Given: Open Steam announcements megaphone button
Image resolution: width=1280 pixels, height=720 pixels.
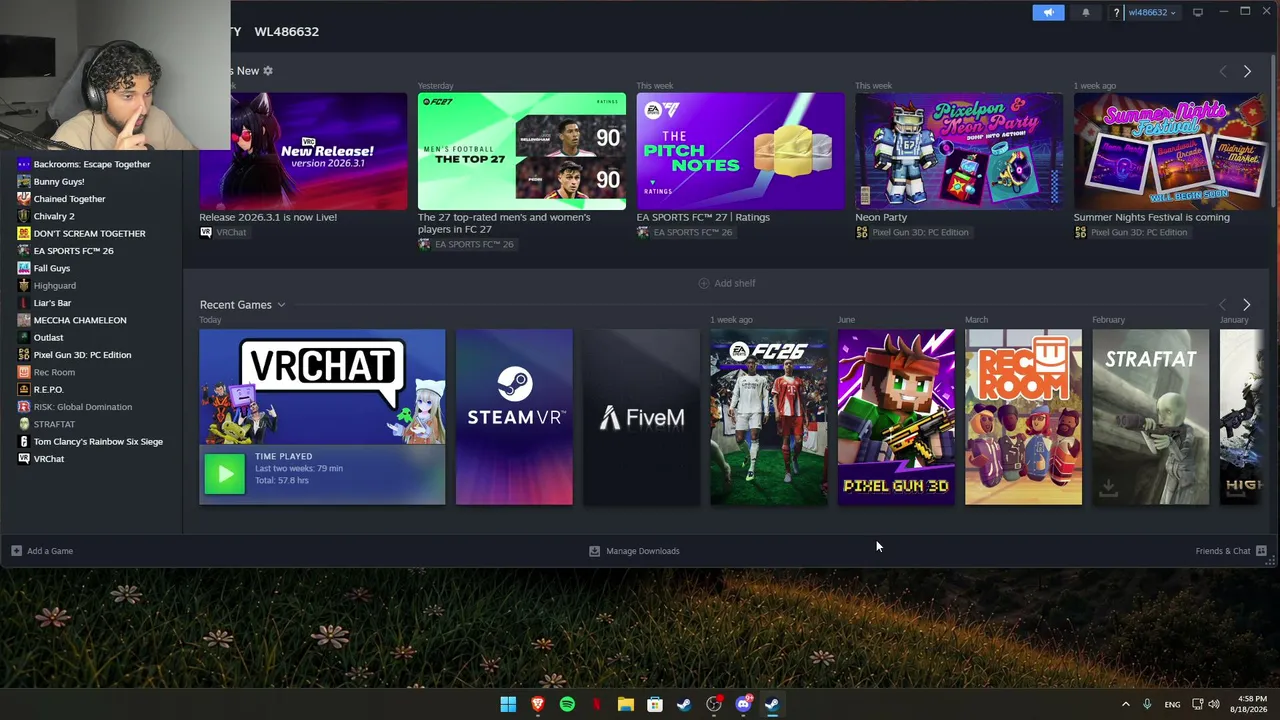Looking at the screenshot, I should [1048, 12].
